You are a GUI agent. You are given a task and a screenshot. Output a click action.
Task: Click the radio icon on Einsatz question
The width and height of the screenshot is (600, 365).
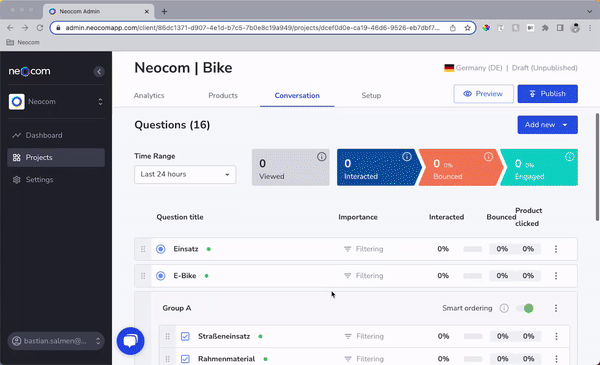coord(161,249)
